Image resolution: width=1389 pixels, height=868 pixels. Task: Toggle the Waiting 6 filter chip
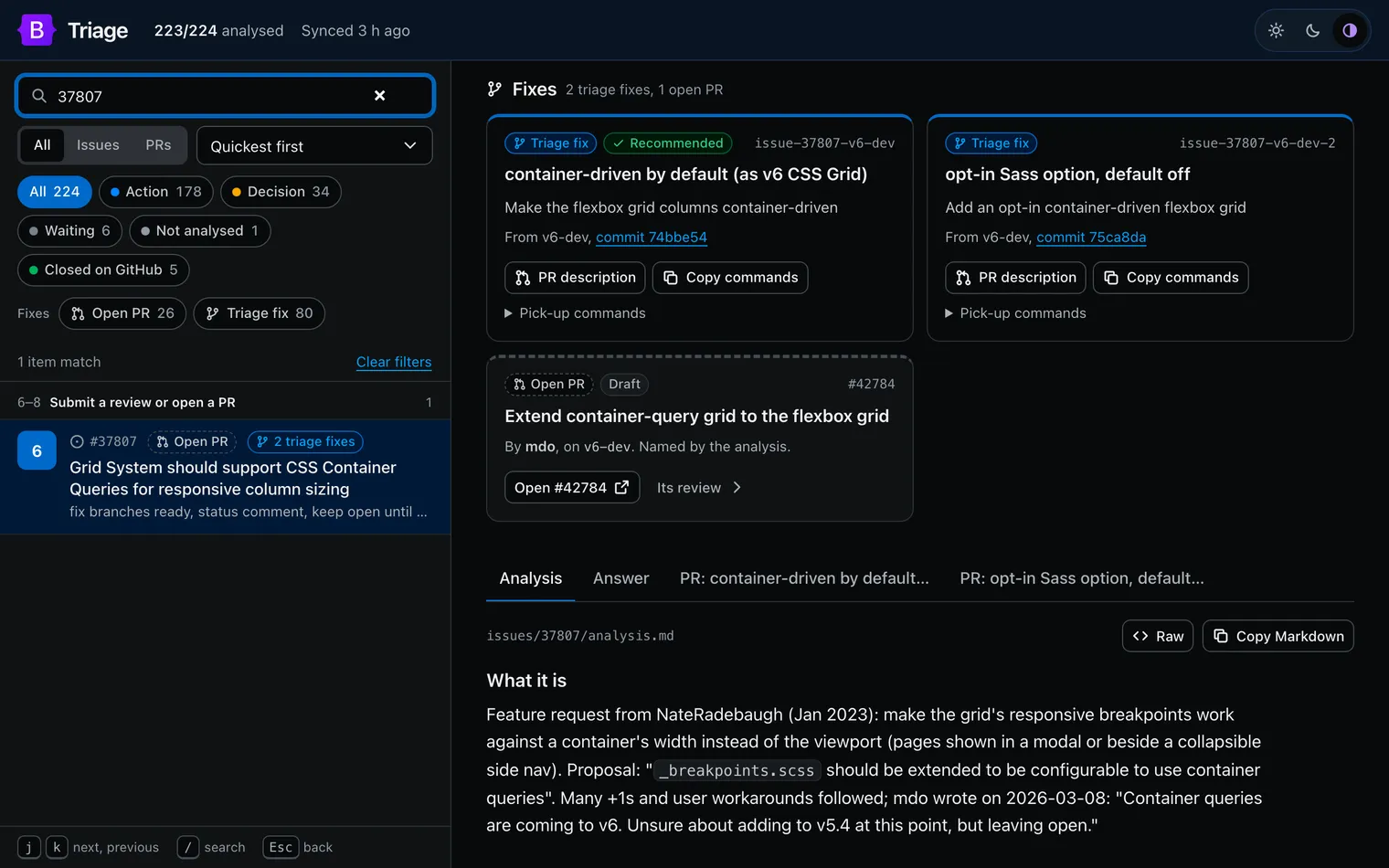click(70, 231)
